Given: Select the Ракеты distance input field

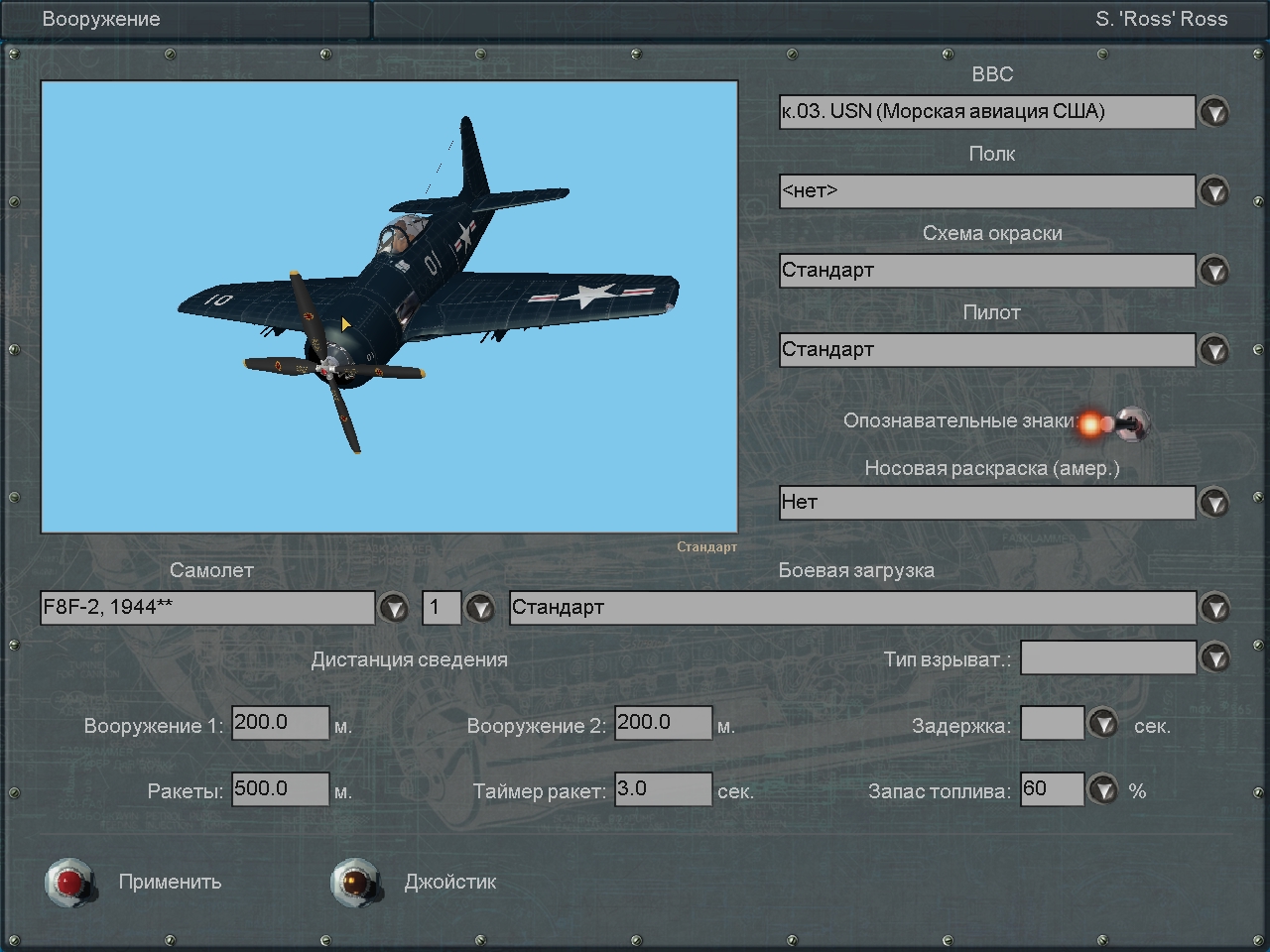Looking at the screenshot, I should pos(280,789).
